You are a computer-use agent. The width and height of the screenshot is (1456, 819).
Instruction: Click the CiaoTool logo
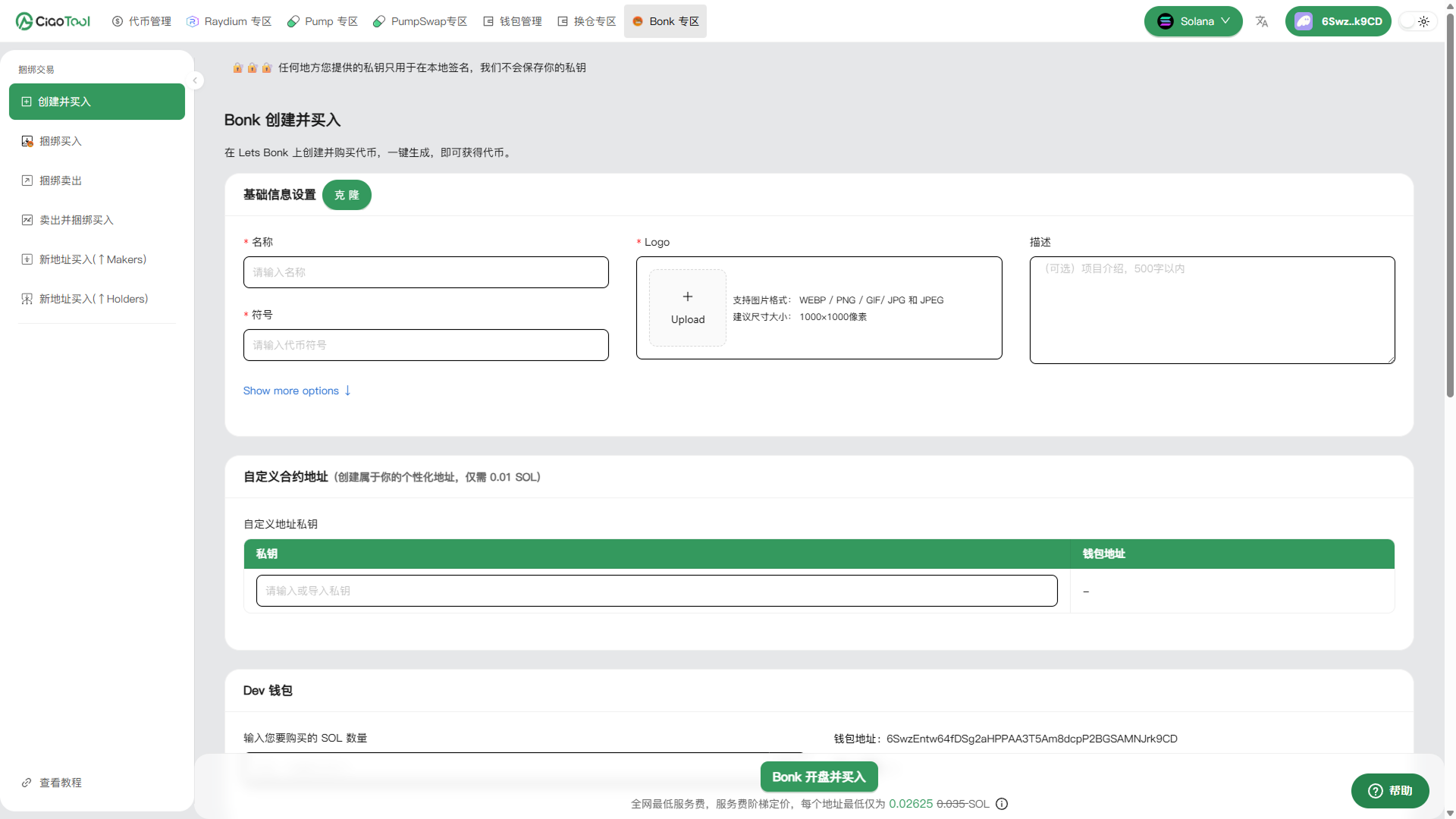(53, 21)
